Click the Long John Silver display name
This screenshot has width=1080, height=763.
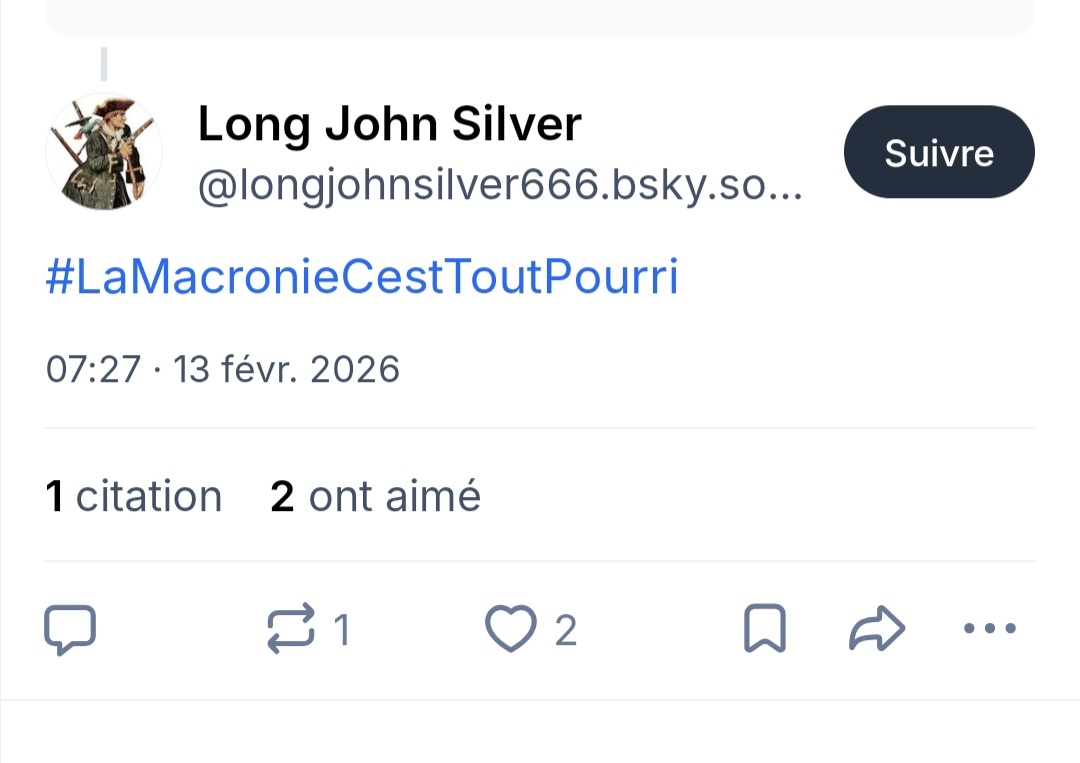pyautogui.click(x=389, y=125)
